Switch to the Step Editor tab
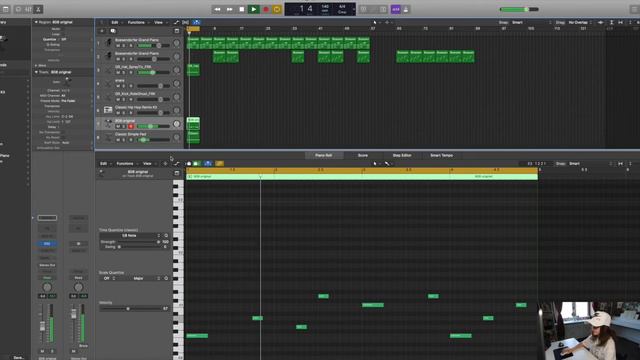The height and width of the screenshot is (360, 640). (x=402, y=156)
